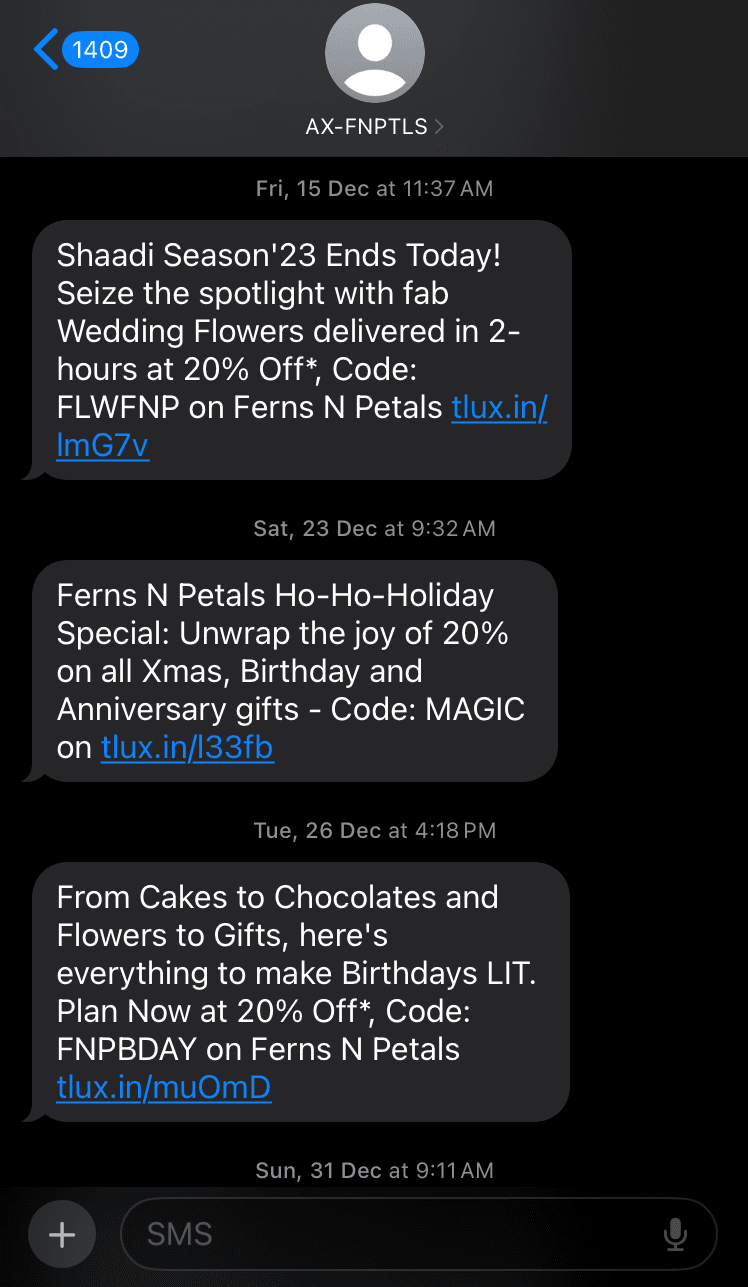This screenshot has width=748, height=1287.
Task: Open the tlux.in/l33fb holiday link
Action: tap(187, 747)
